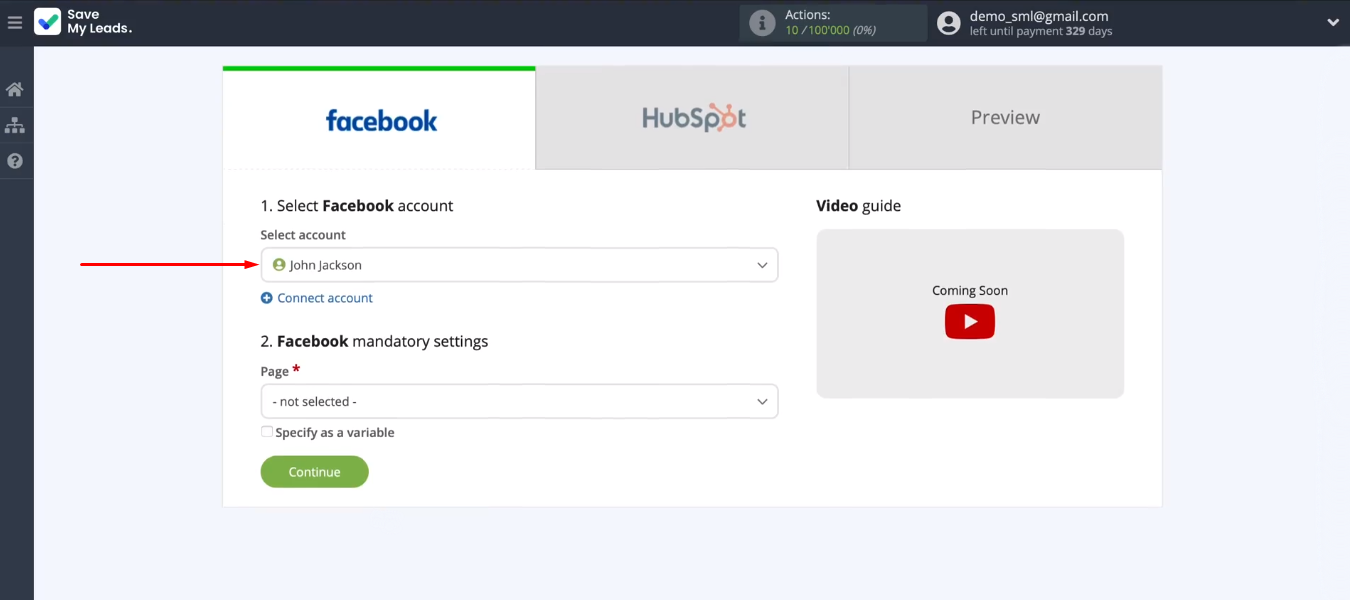Switch to the Preview tab
This screenshot has width=1350, height=600.
(x=1005, y=118)
